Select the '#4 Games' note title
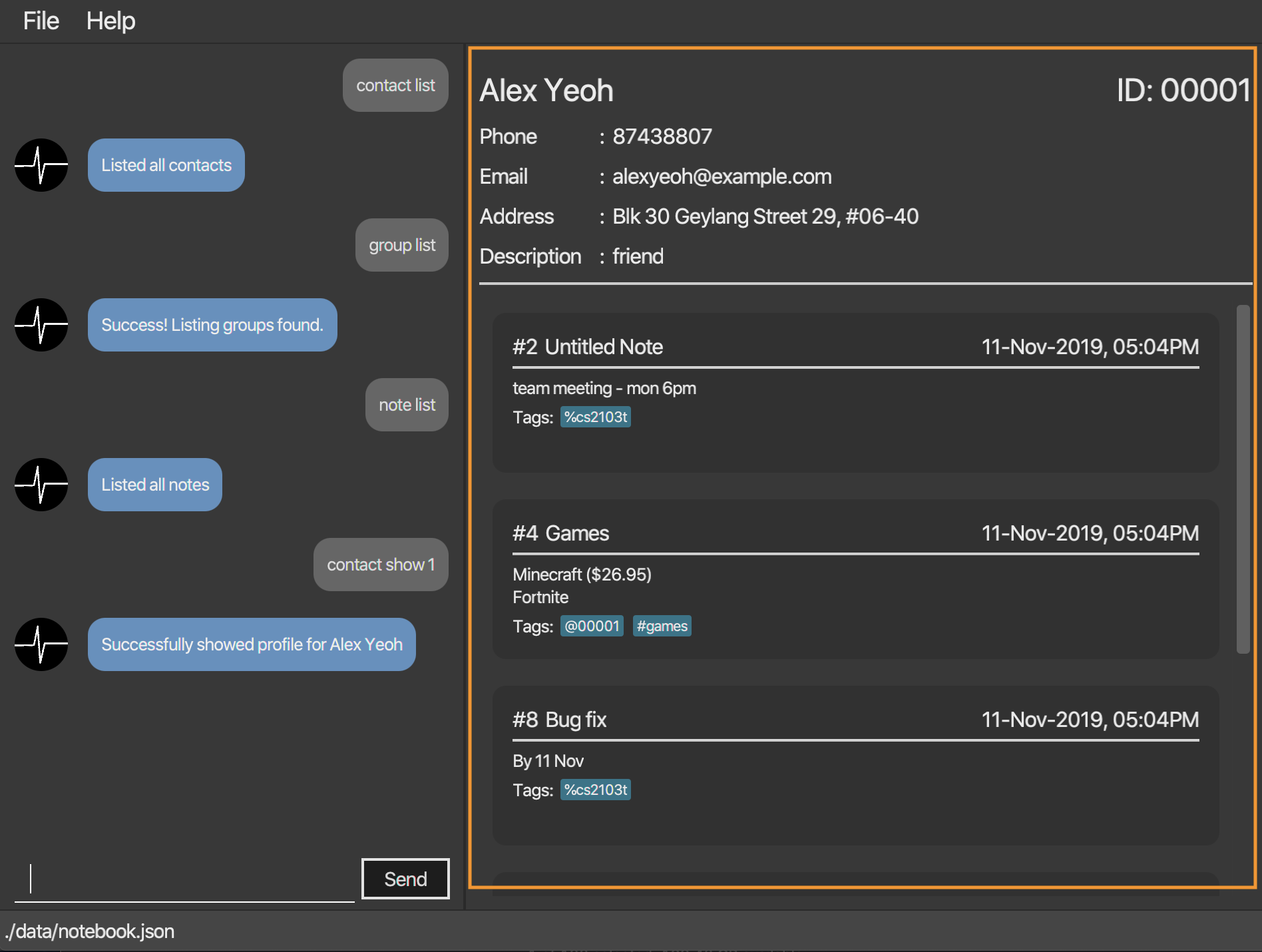Viewport: 1262px width, 952px height. (x=560, y=533)
